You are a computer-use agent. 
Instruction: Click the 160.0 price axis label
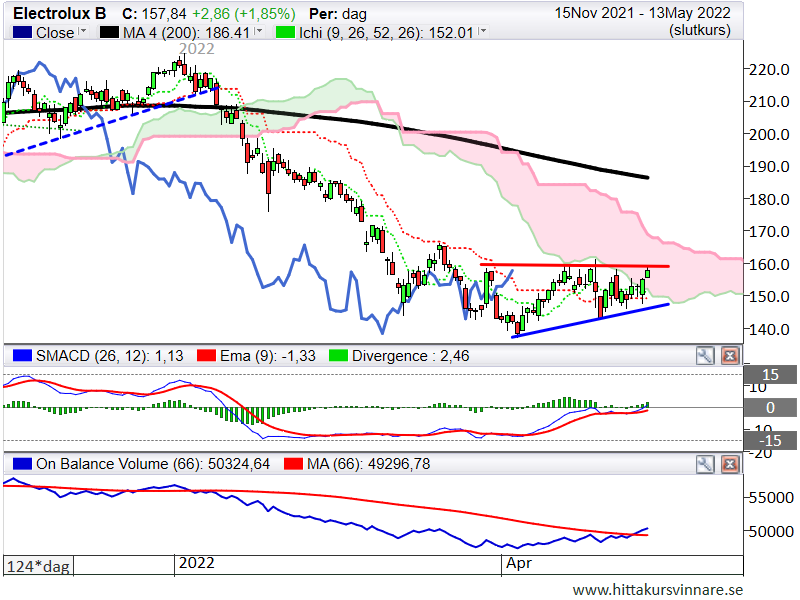click(769, 264)
